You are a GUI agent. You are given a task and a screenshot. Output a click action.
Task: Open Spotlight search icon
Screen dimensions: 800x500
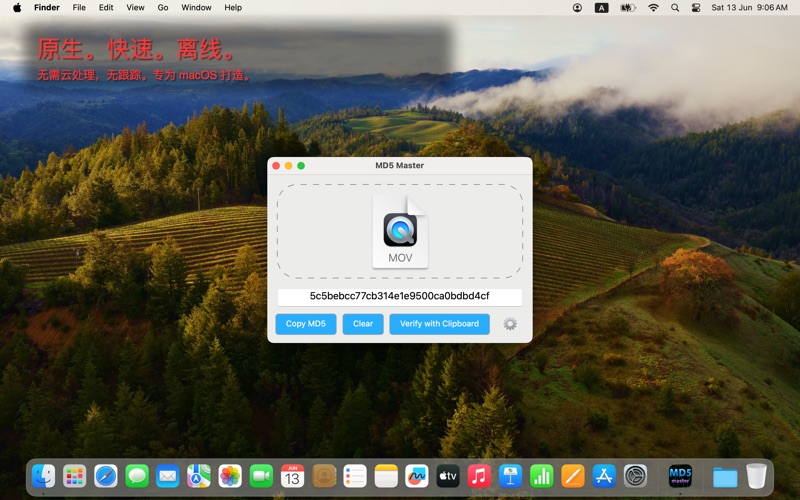(675, 8)
